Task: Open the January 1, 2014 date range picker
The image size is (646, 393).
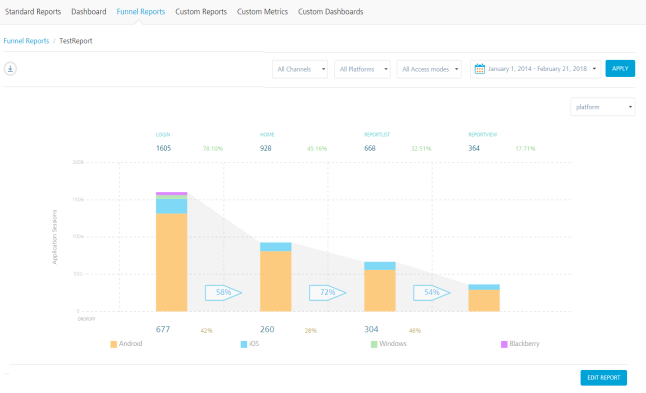Action: [535, 69]
